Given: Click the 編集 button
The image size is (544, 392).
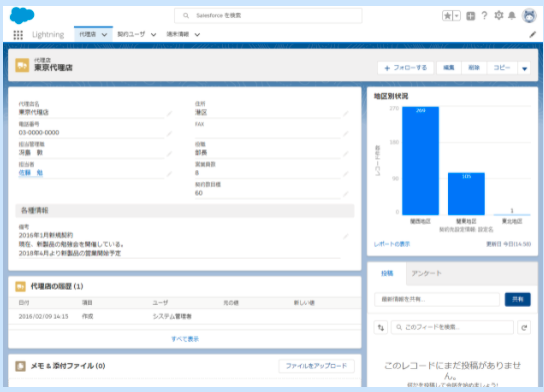Looking at the screenshot, I should pyautogui.click(x=449, y=68).
